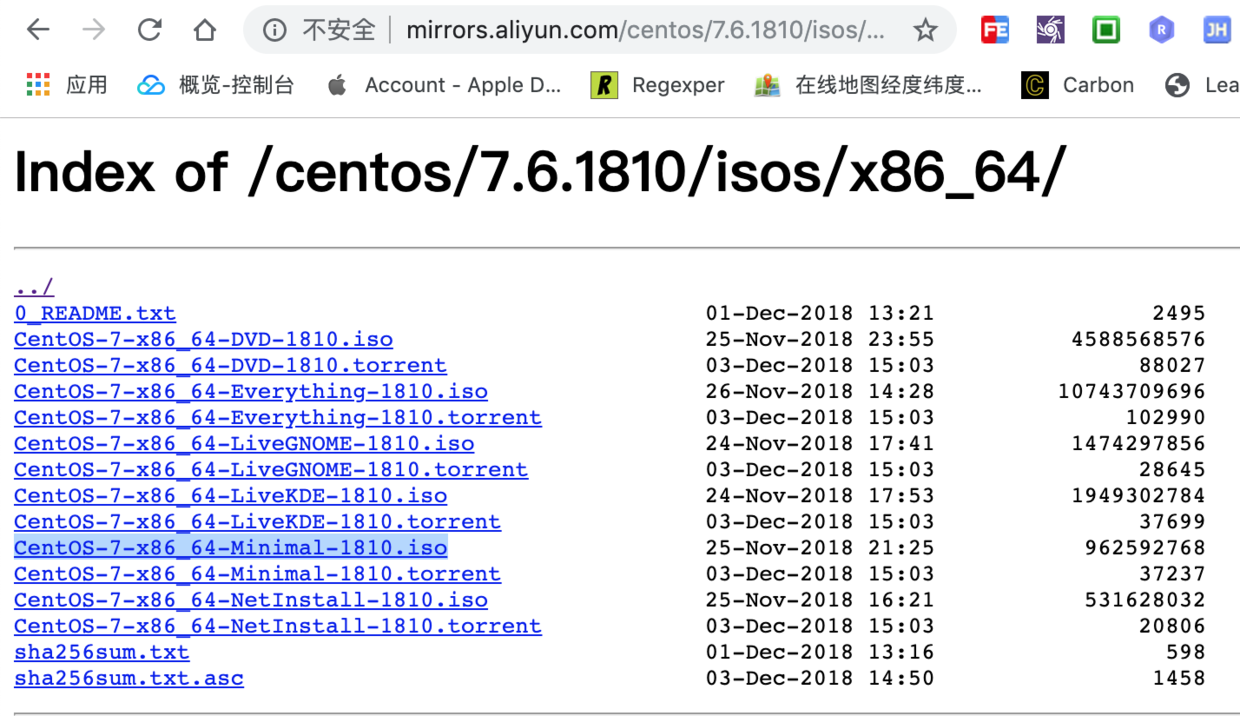Open the JH extension icon
Image resolution: width=1240 pixels, height=716 pixels.
point(1217,30)
